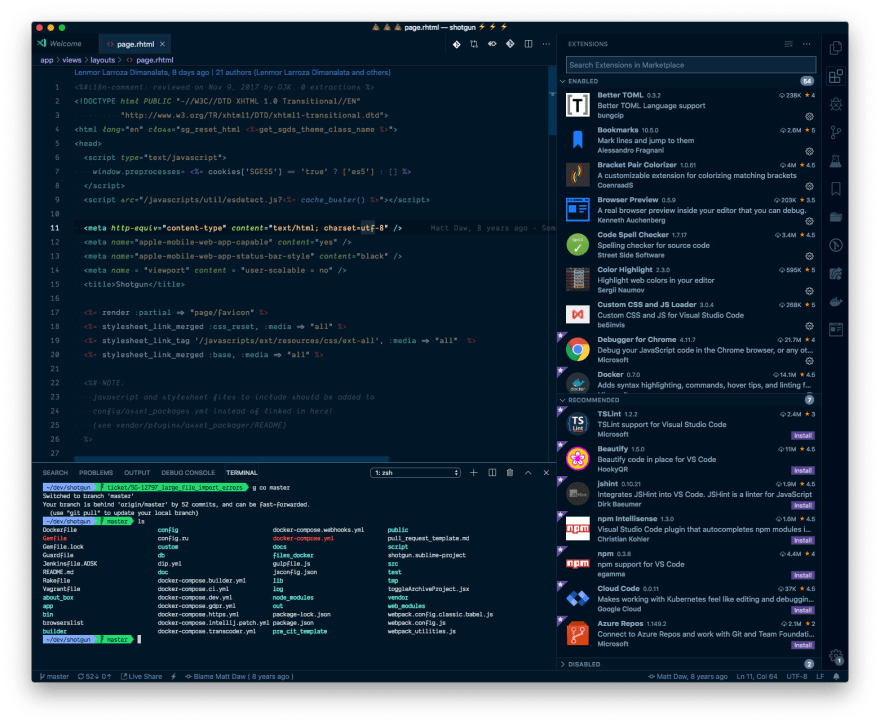Open the terminal selector '1: zsh' dropdown

point(415,473)
